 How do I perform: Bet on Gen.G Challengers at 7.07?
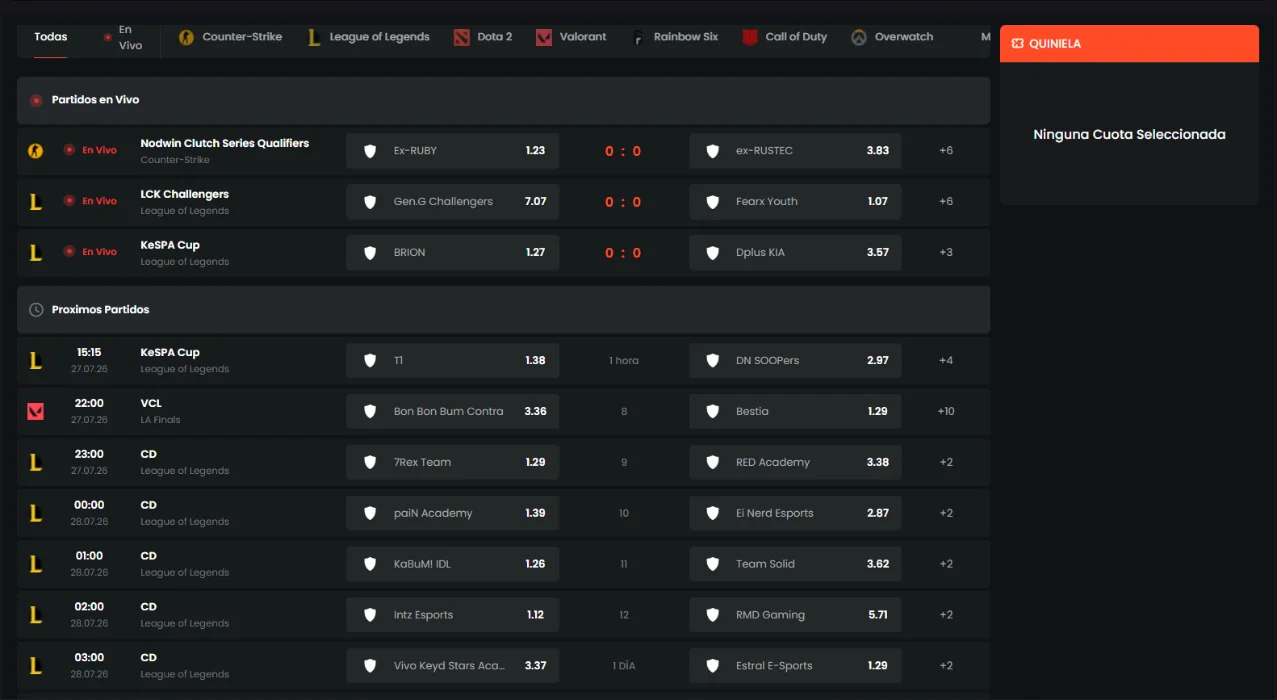coord(452,202)
